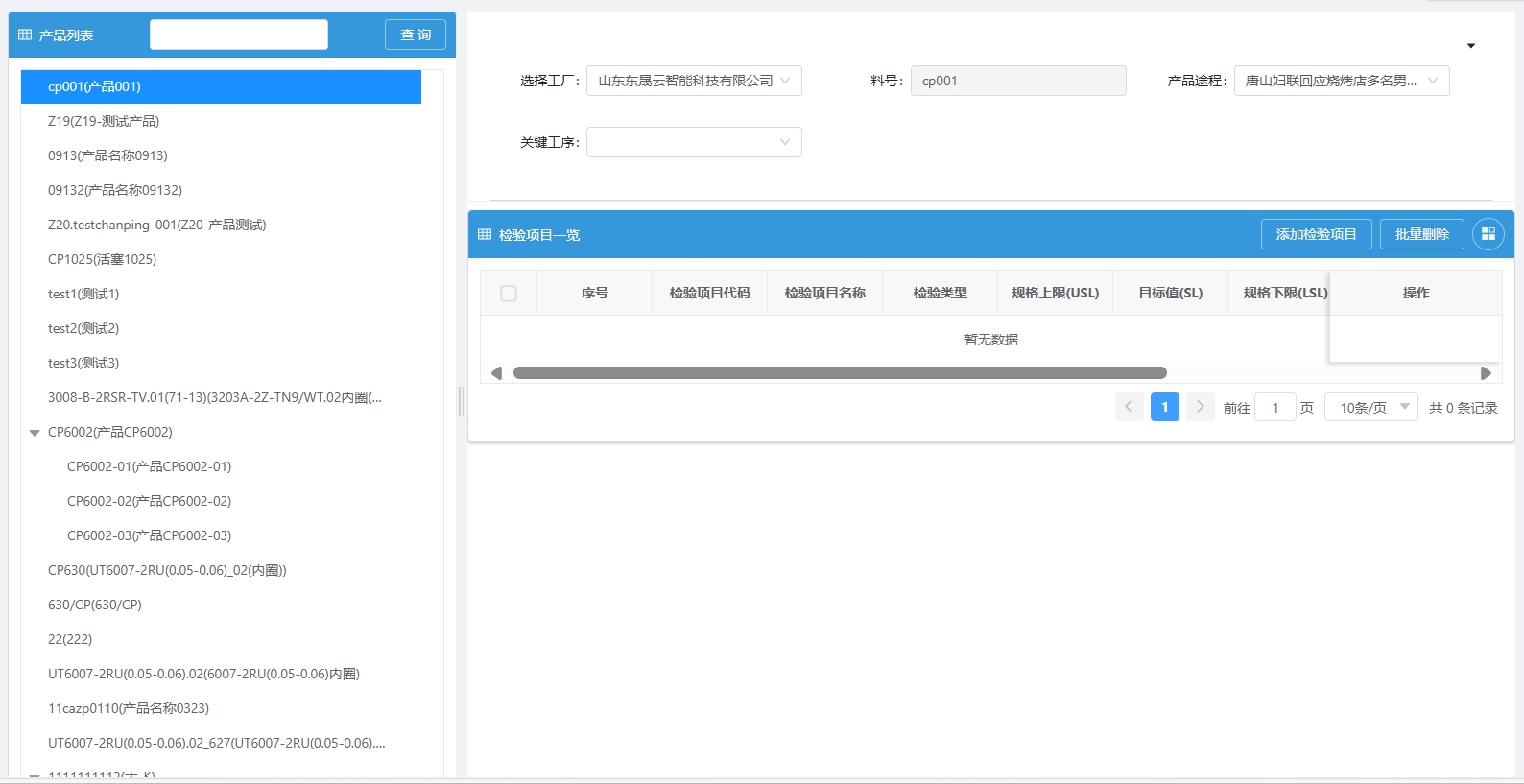
Task: Click the 共 0 条记录 total count
Action: click(1464, 408)
